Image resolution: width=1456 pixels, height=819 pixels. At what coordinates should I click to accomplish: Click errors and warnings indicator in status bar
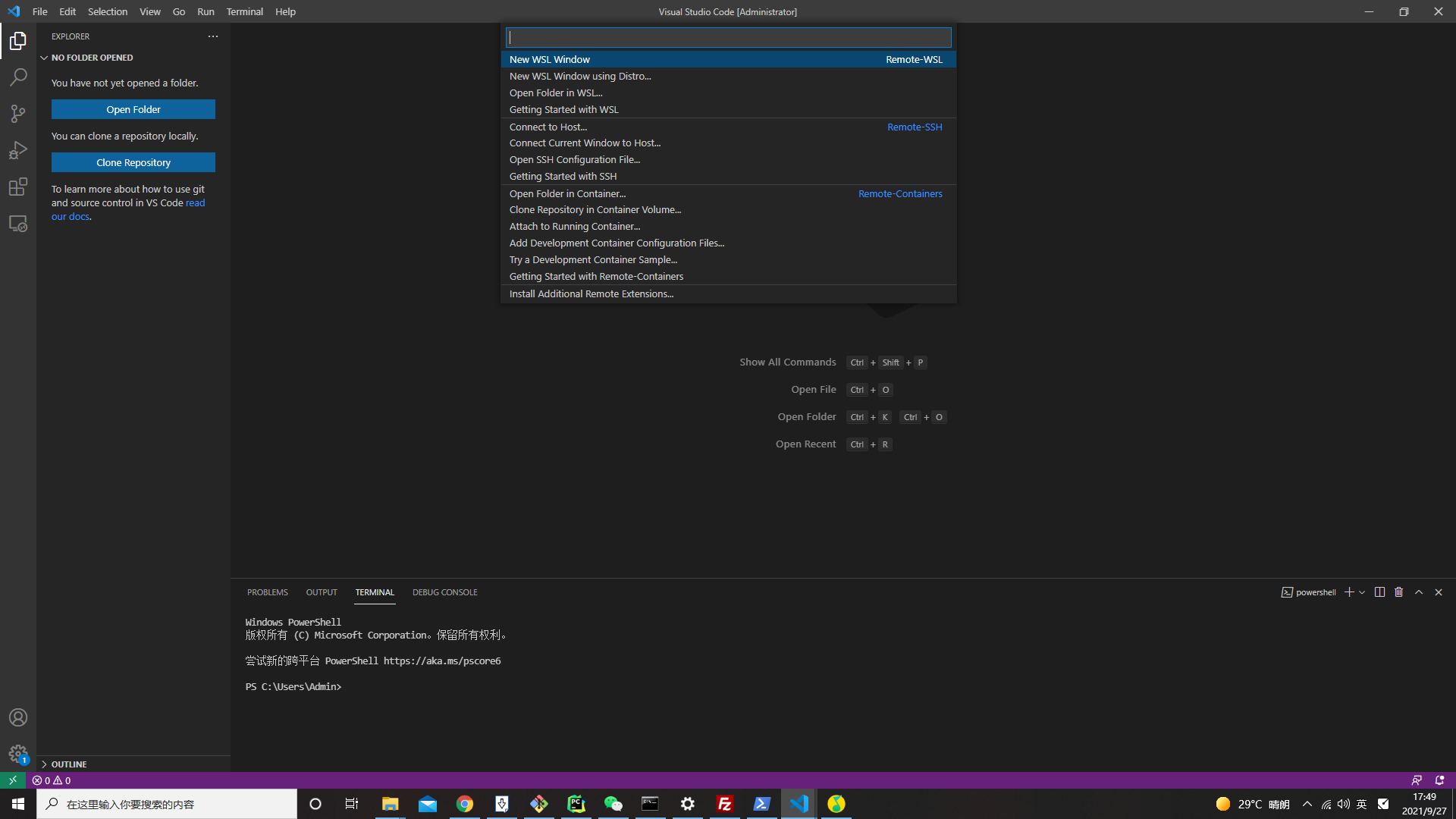click(52, 780)
